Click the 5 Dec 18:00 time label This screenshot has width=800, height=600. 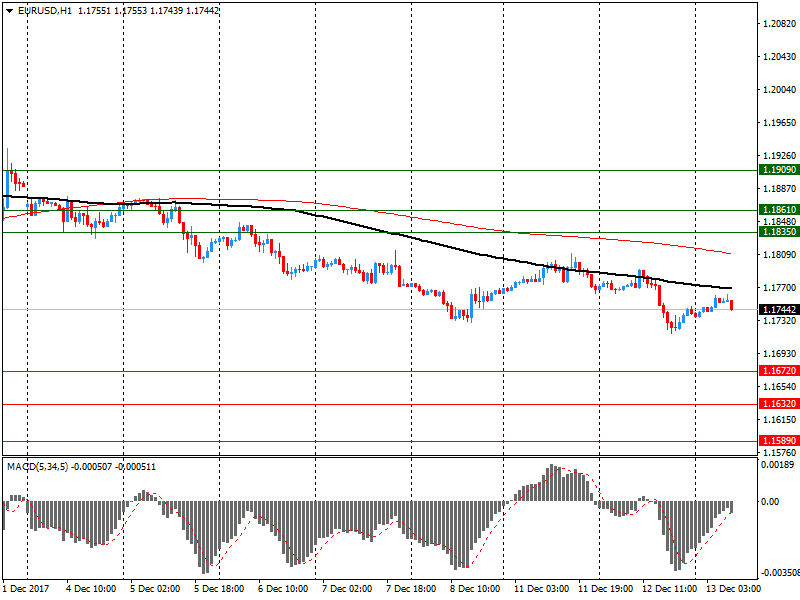point(219,590)
